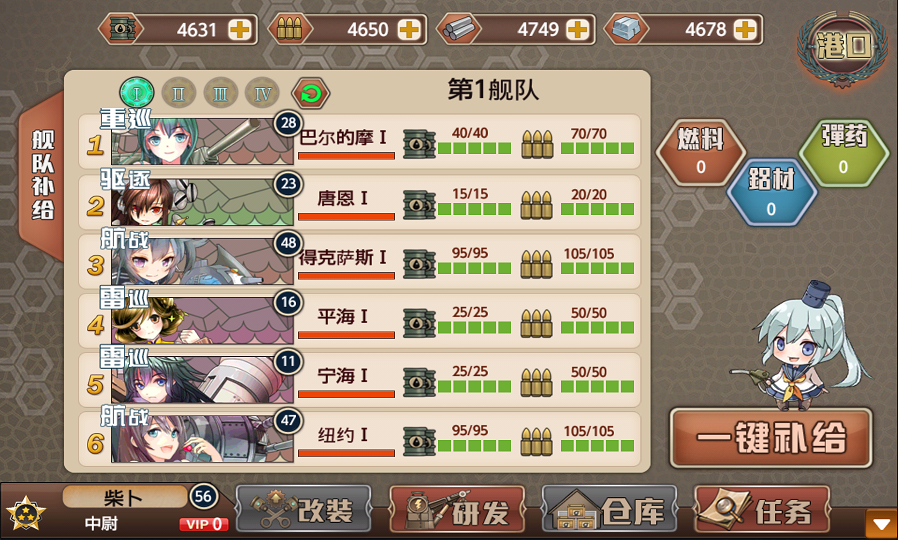Click 一键补给 one-click resupply button

(771, 438)
